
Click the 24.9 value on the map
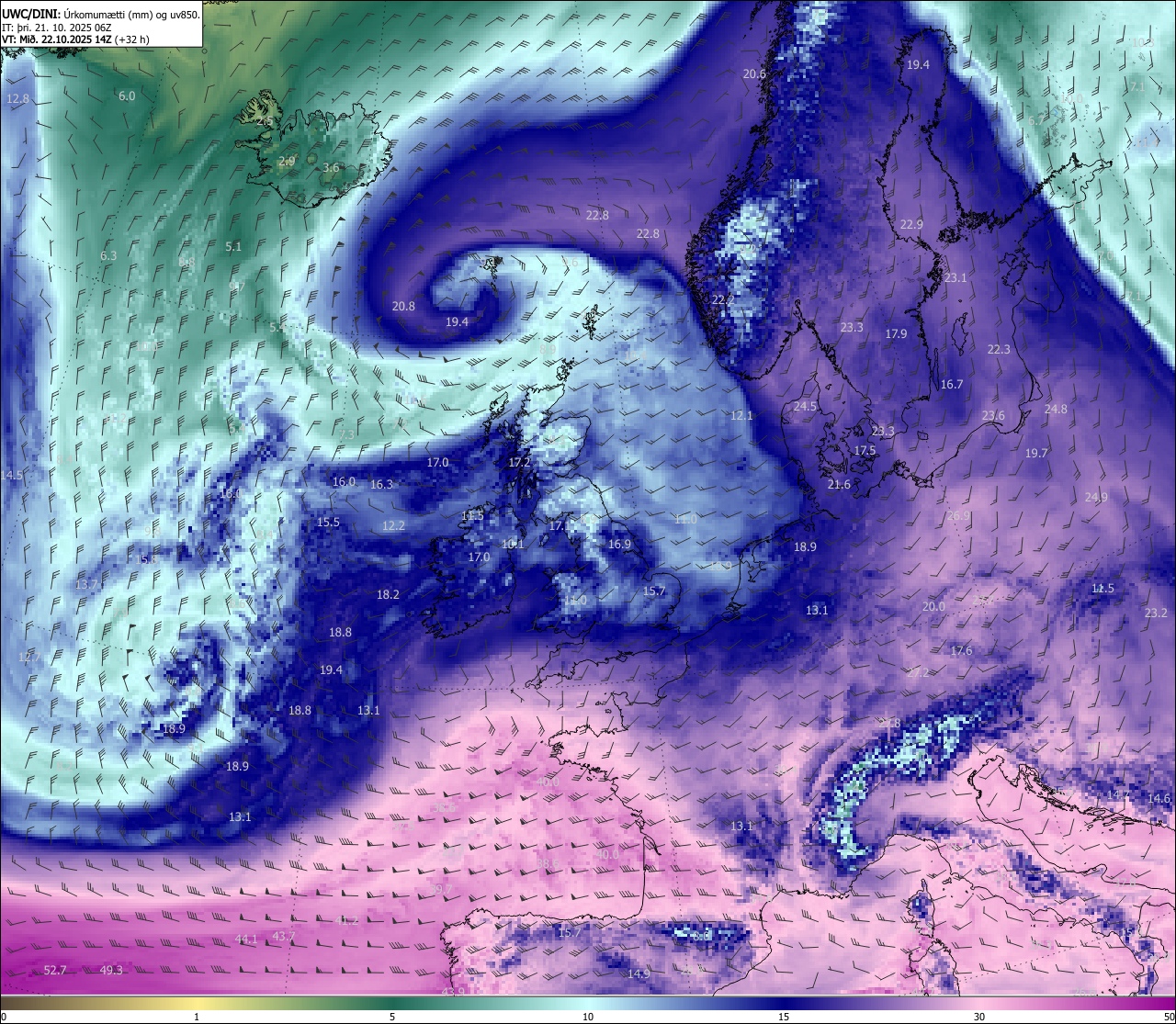click(x=1096, y=498)
